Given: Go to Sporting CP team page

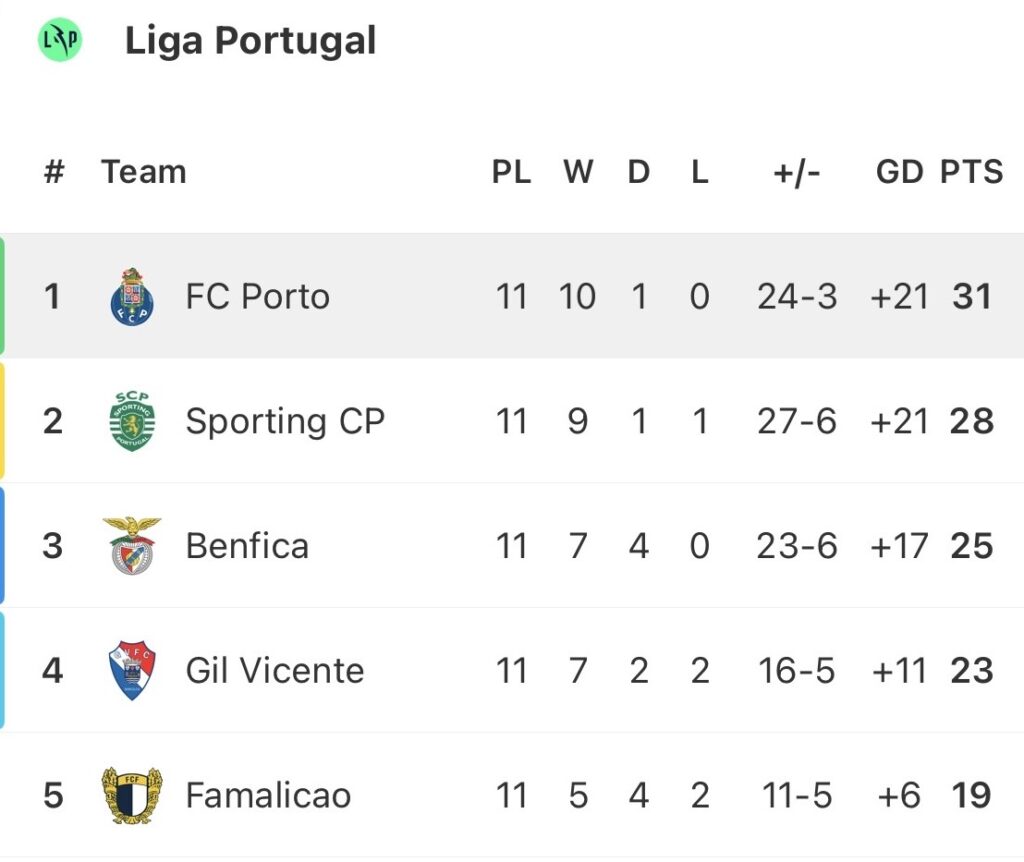Looking at the screenshot, I should point(285,421).
